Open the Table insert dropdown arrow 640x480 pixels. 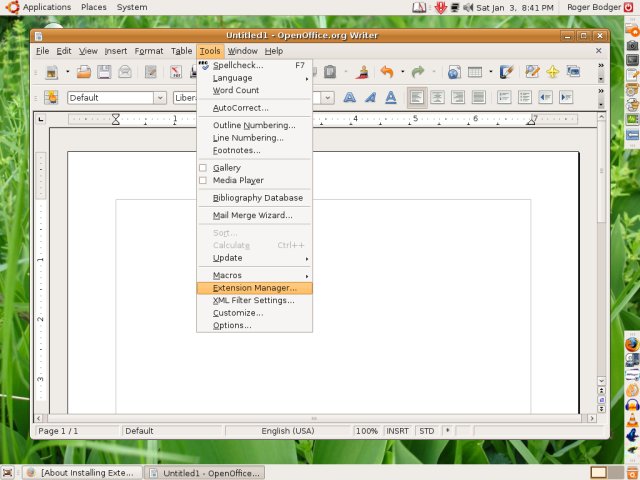491,72
